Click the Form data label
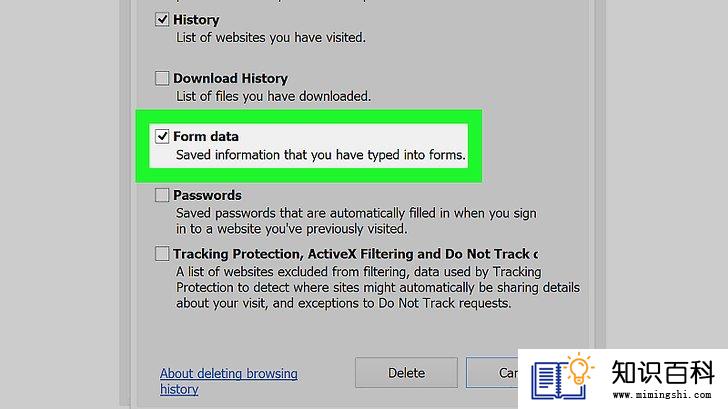The image size is (728, 409). [x=206, y=136]
